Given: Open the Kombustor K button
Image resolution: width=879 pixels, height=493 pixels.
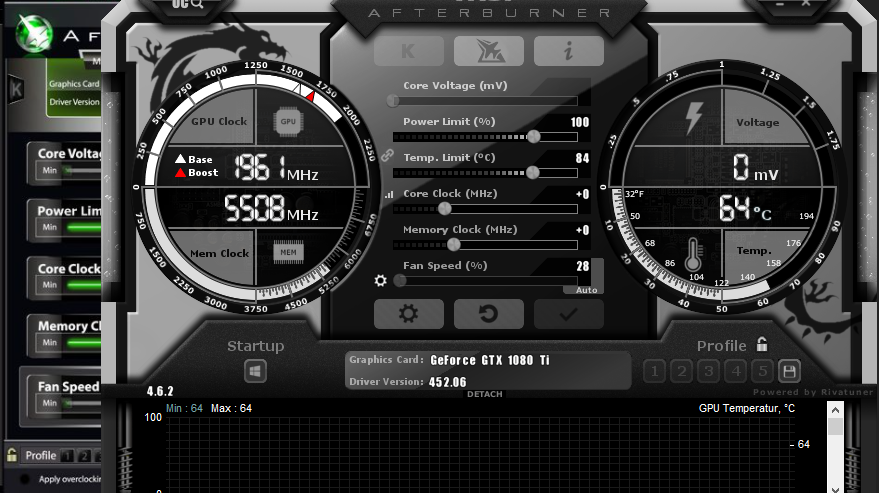Looking at the screenshot, I should (409, 51).
